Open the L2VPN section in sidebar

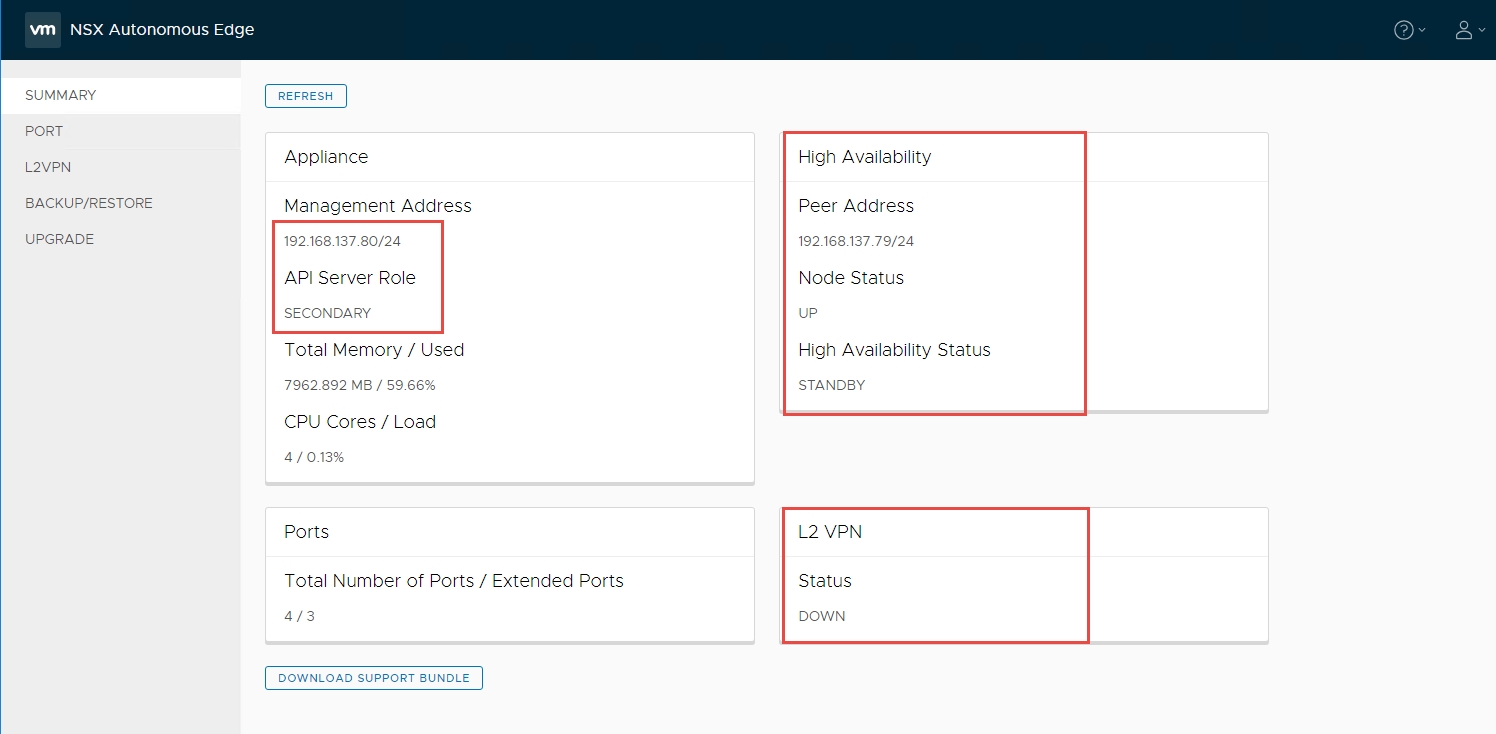pyautogui.click(x=48, y=167)
